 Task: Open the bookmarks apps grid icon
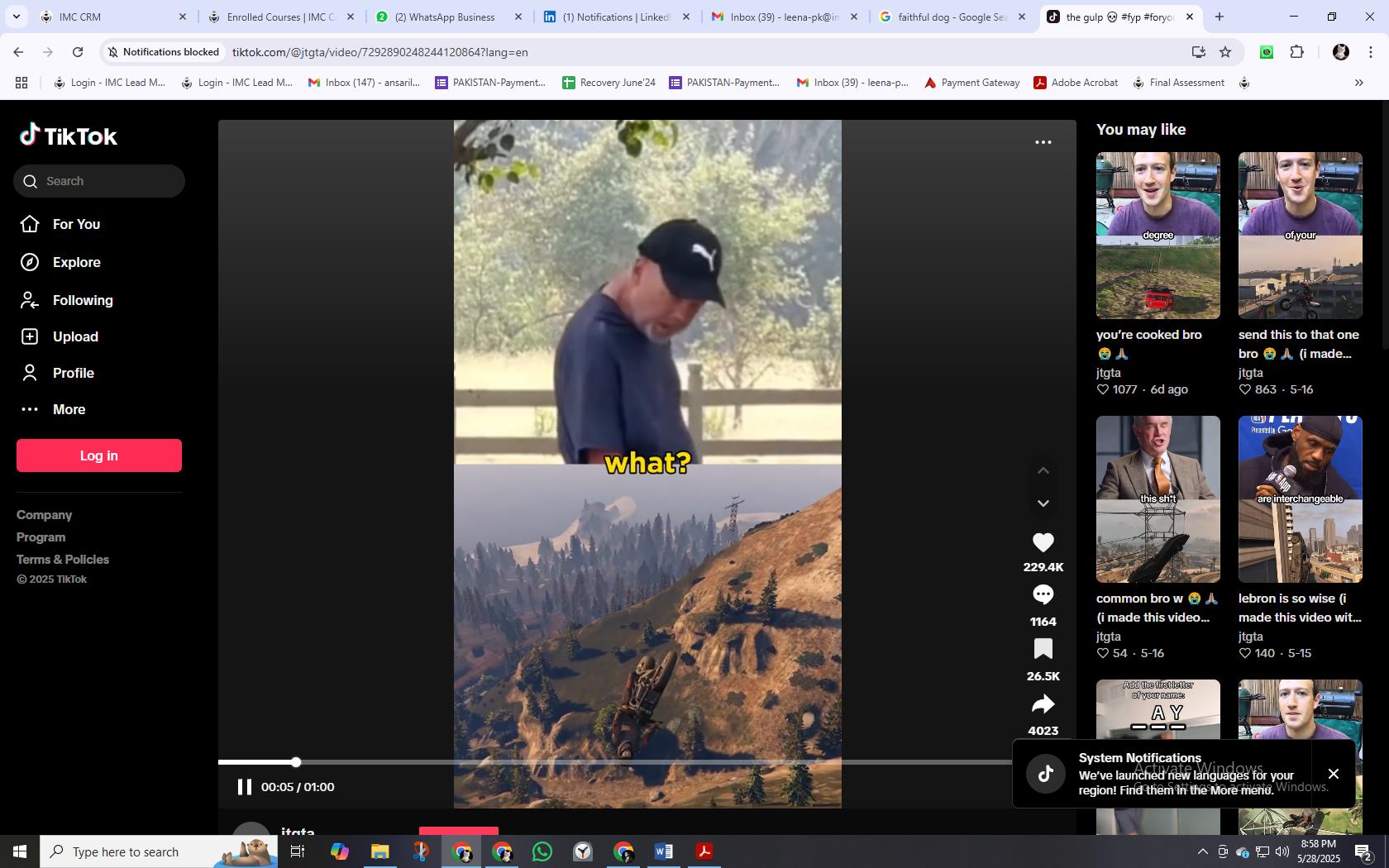click(21, 83)
